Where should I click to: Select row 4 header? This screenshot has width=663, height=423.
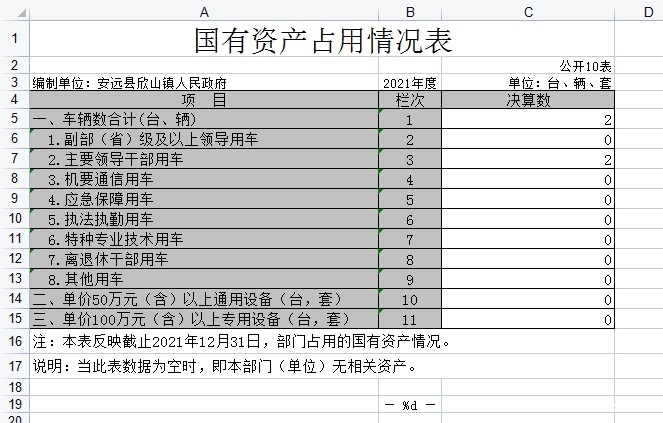coord(14,100)
